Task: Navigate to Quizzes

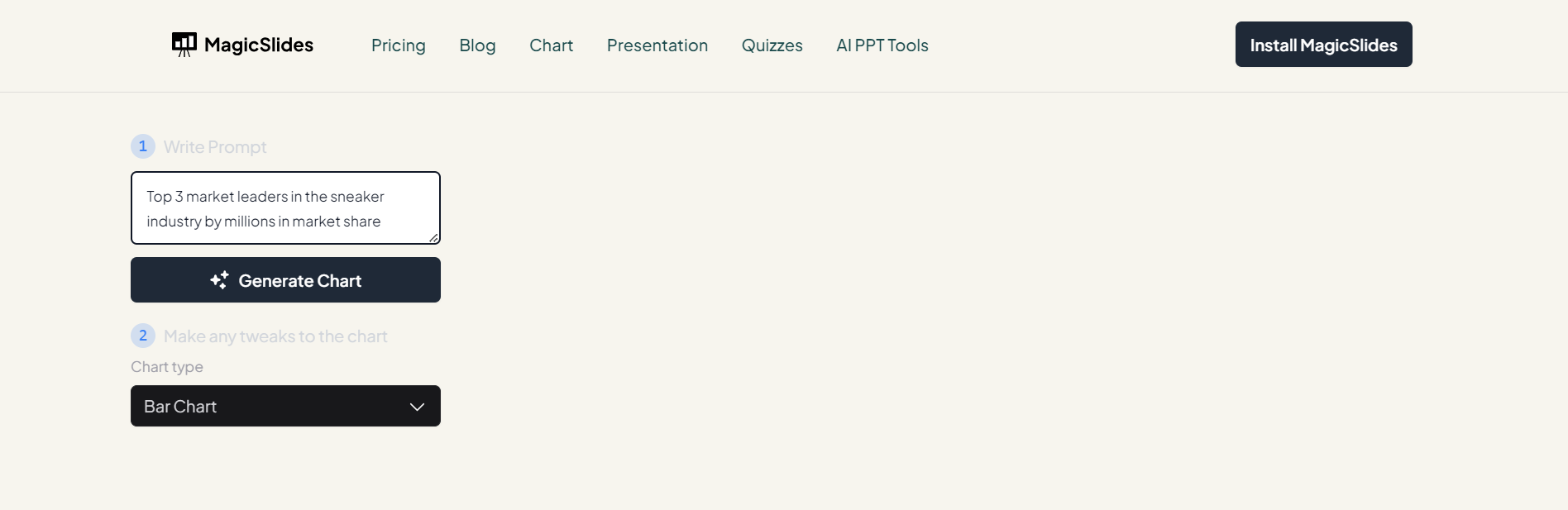Action: (772, 45)
